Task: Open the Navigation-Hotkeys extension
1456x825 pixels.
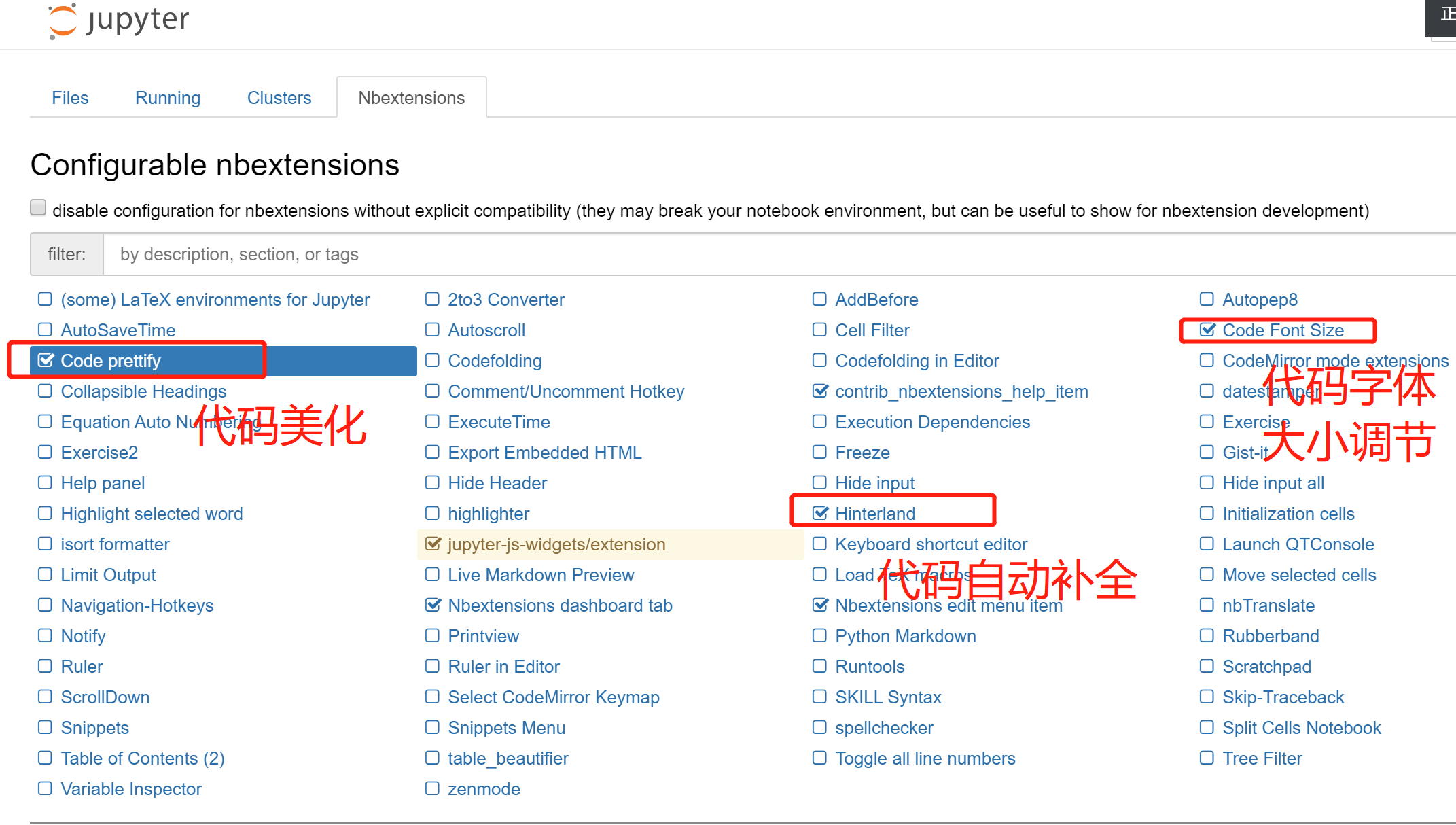Action: click(137, 605)
